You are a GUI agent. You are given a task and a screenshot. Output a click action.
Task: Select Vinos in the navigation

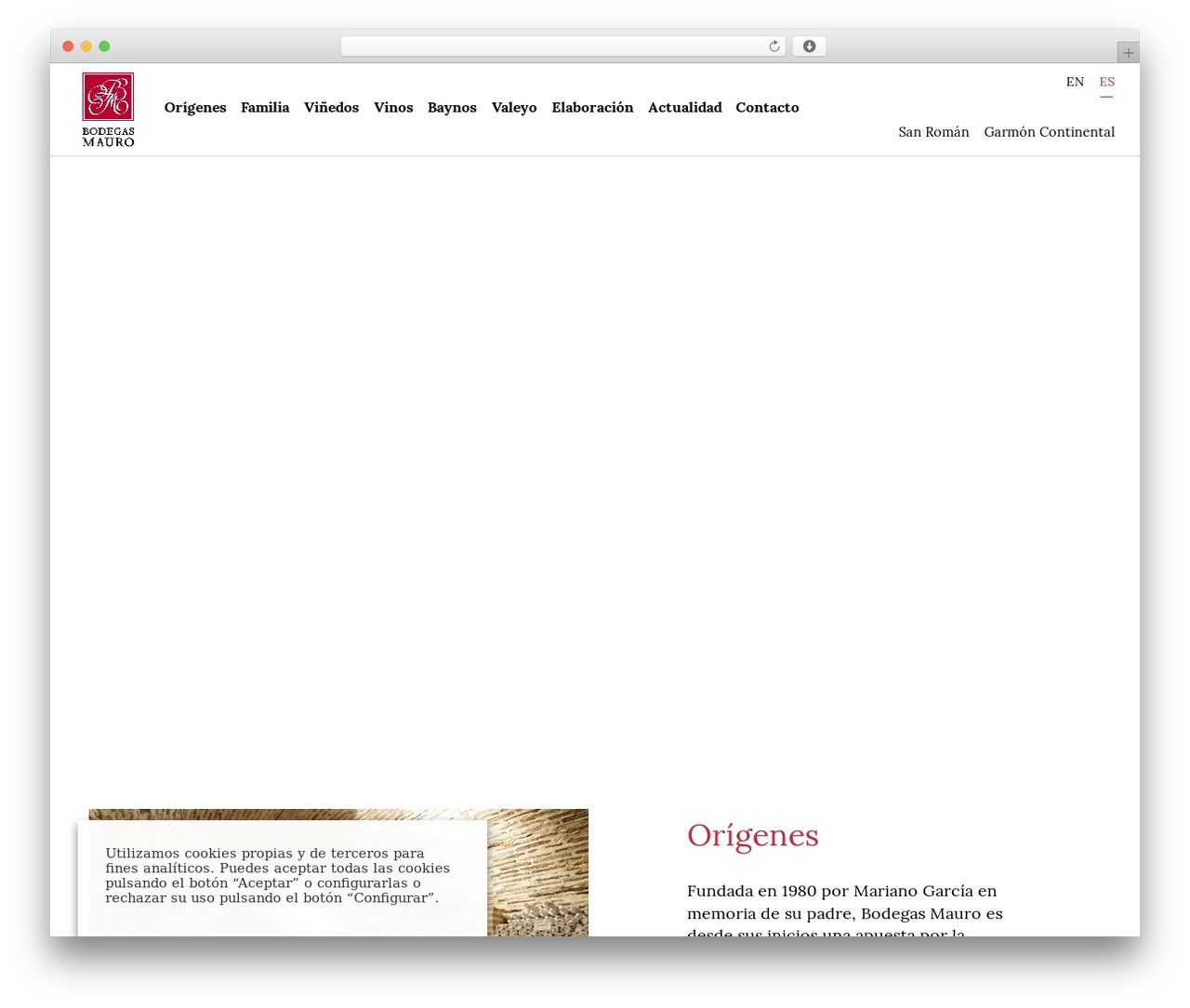(x=393, y=107)
